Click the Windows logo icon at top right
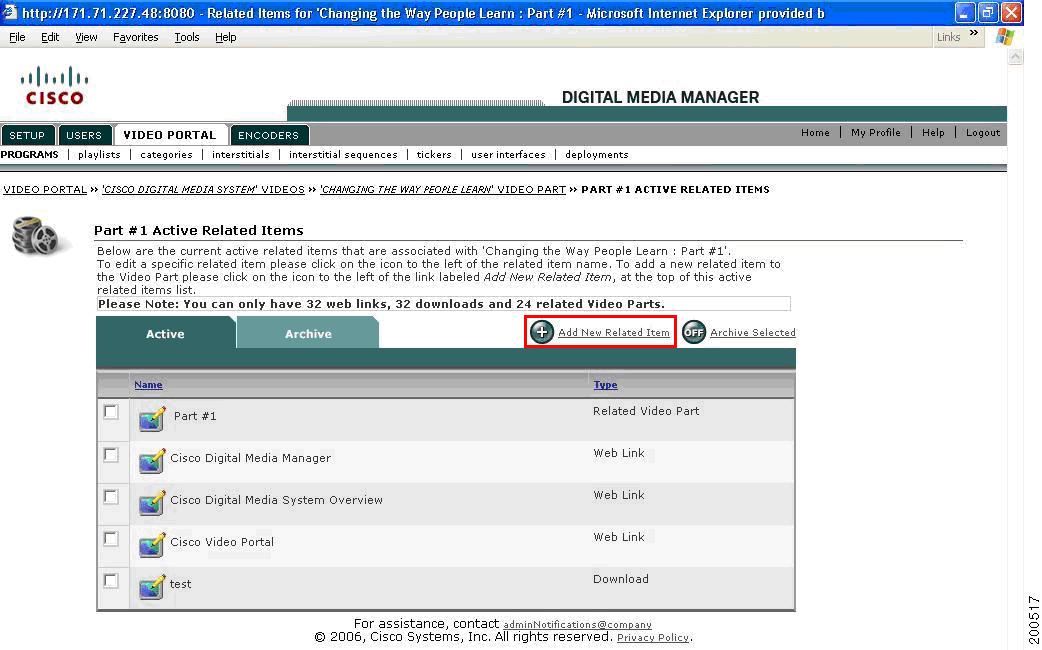The width and height of the screenshot is (1042, 650). point(1004,37)
